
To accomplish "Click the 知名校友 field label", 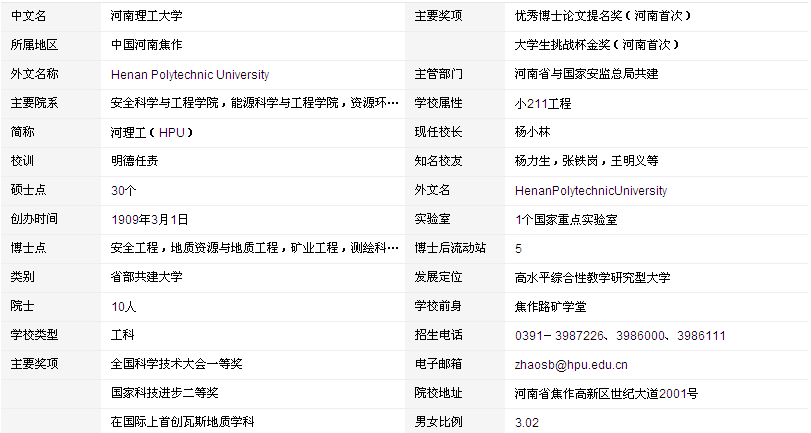I will click(438, 161).
